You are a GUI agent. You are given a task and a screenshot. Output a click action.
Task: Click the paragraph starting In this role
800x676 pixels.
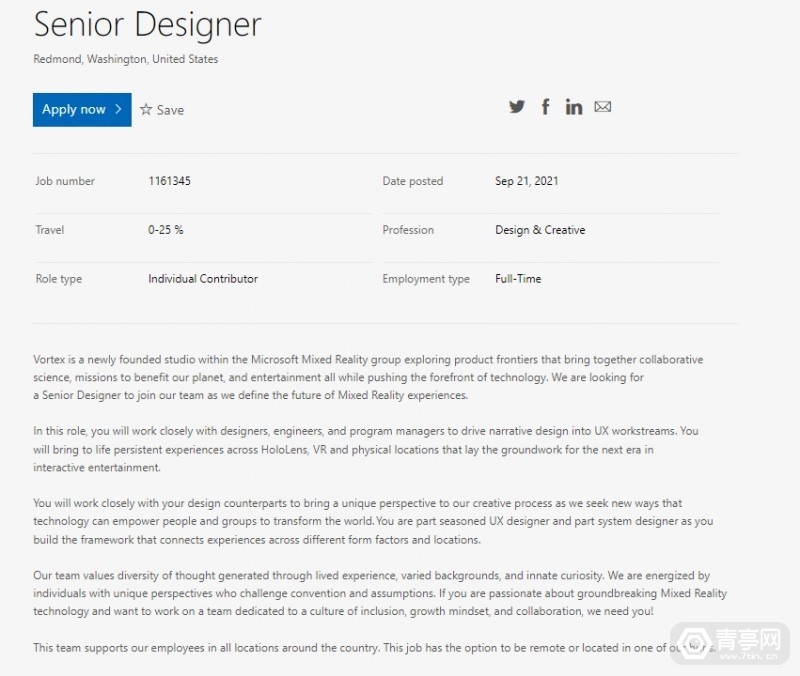click(365, 449)
